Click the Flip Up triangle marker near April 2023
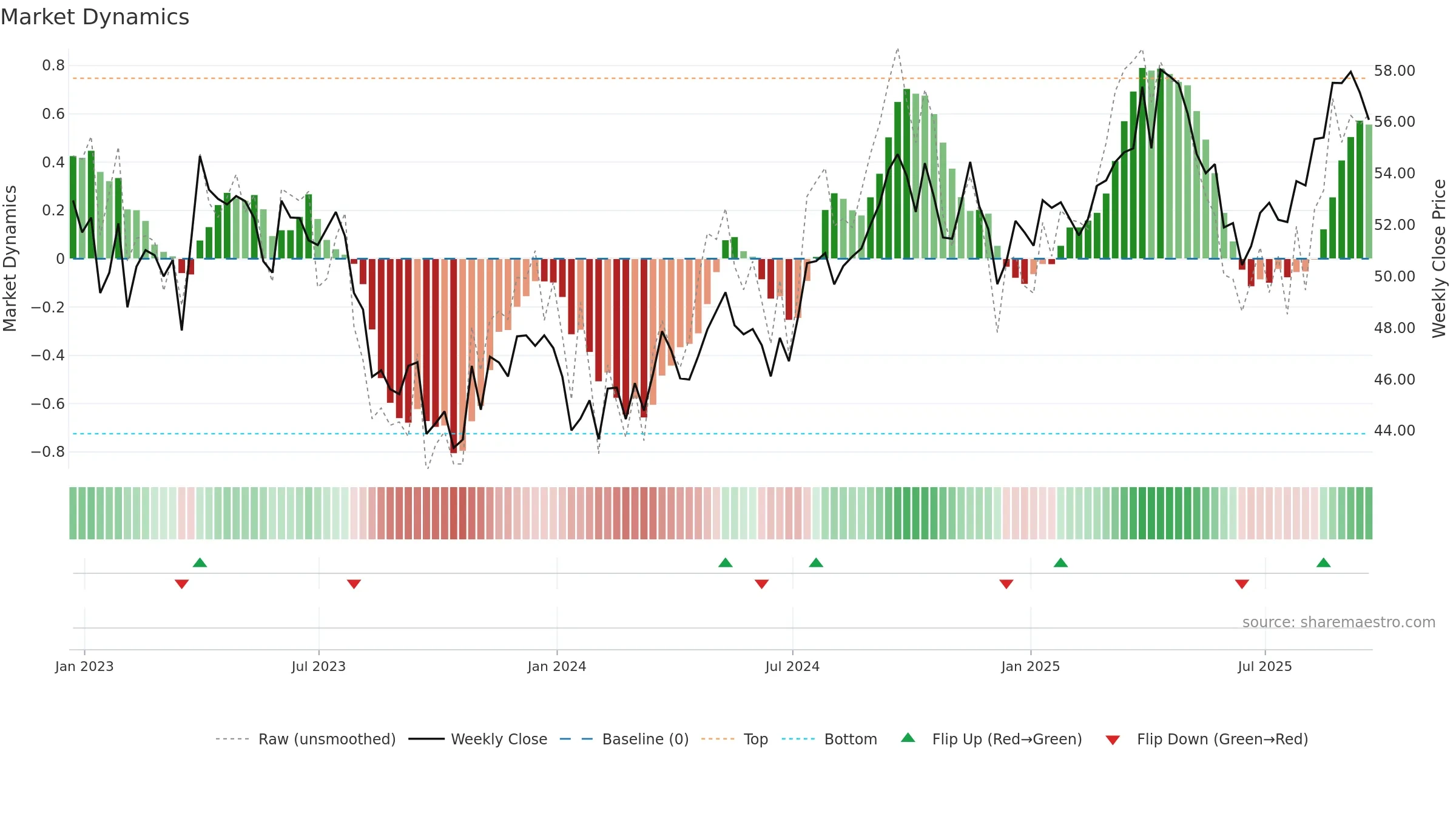 [x=200, y=562]
